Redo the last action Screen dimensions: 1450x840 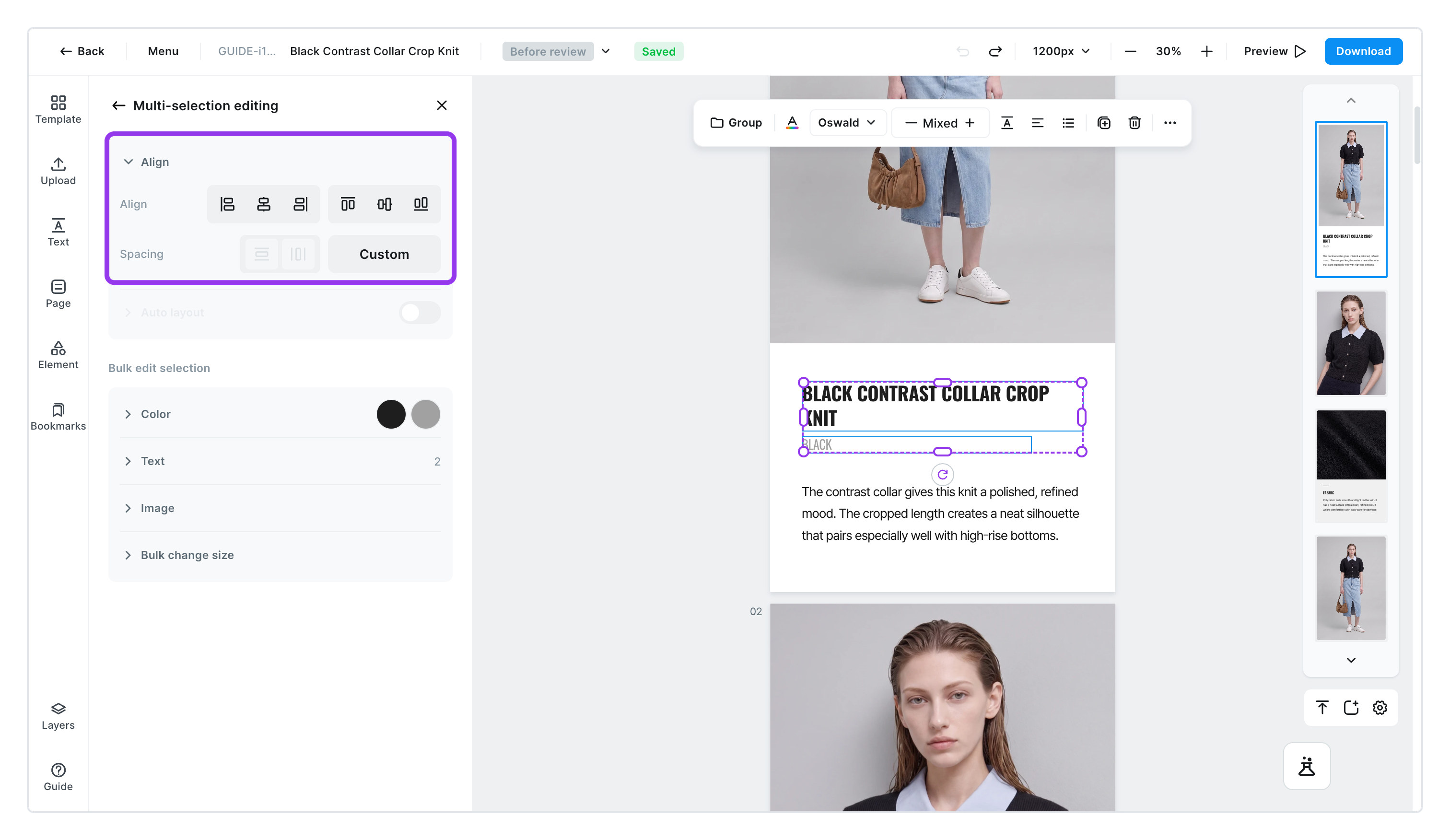pyautogui.click(x=995, y=51)
